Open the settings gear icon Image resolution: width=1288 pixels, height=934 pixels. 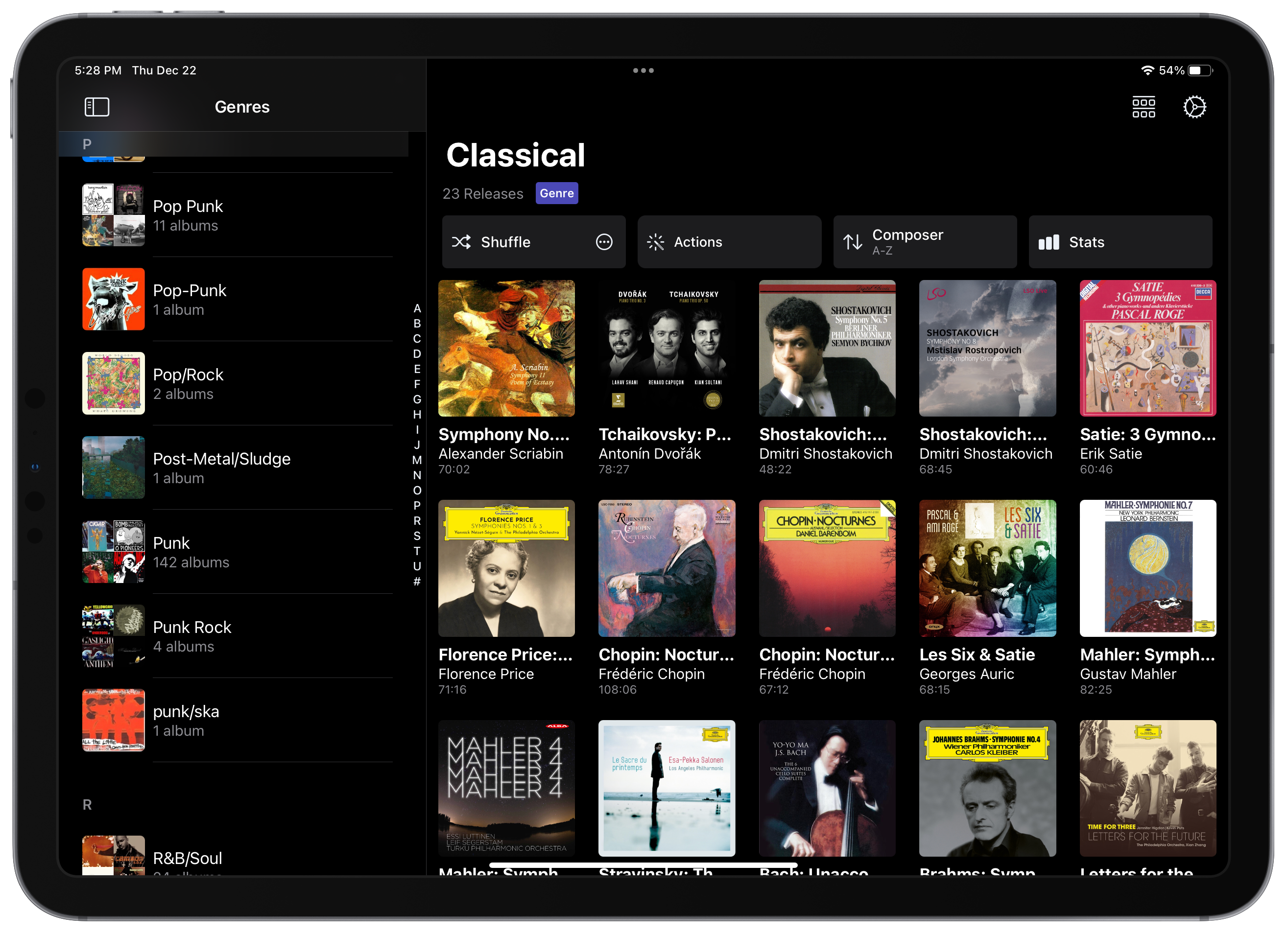[1194, 107]
